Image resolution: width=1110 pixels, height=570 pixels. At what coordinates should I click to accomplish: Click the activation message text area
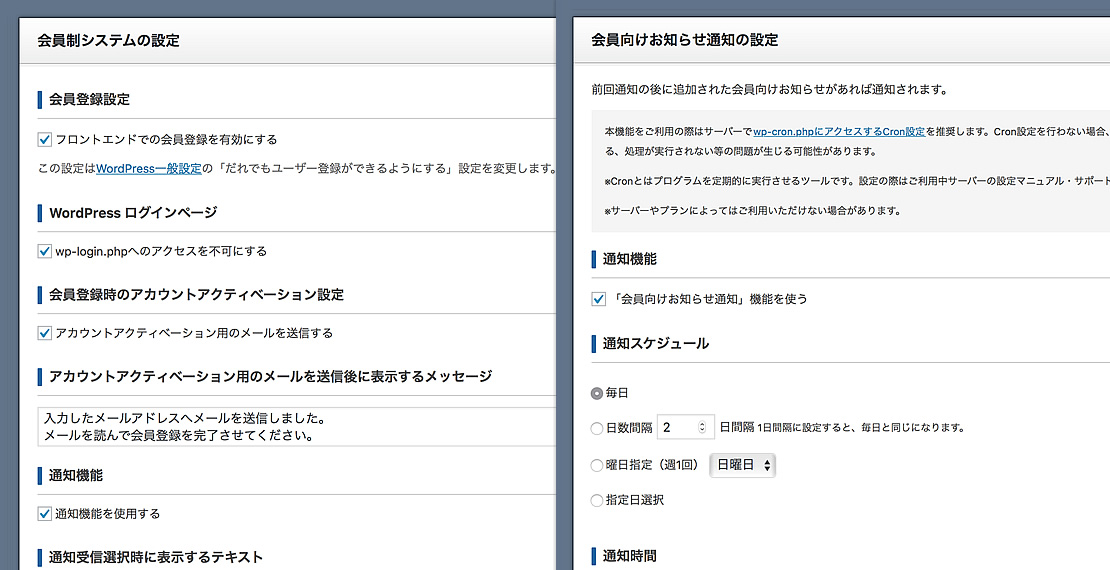[x=296, y=426]
